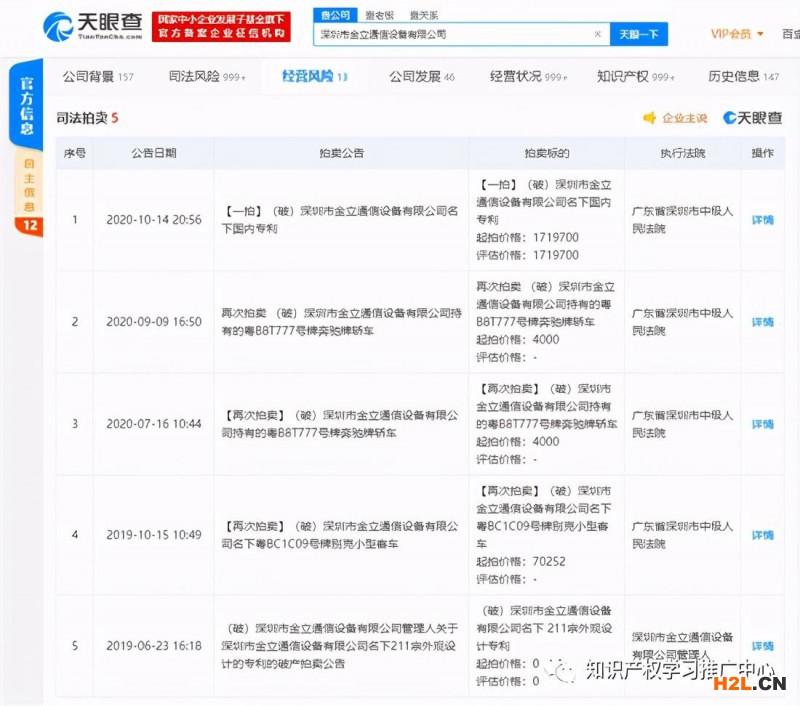Click the 拍卖公告 column header
This screenshot has width=800, height=706.
click(x=341, y=153)
